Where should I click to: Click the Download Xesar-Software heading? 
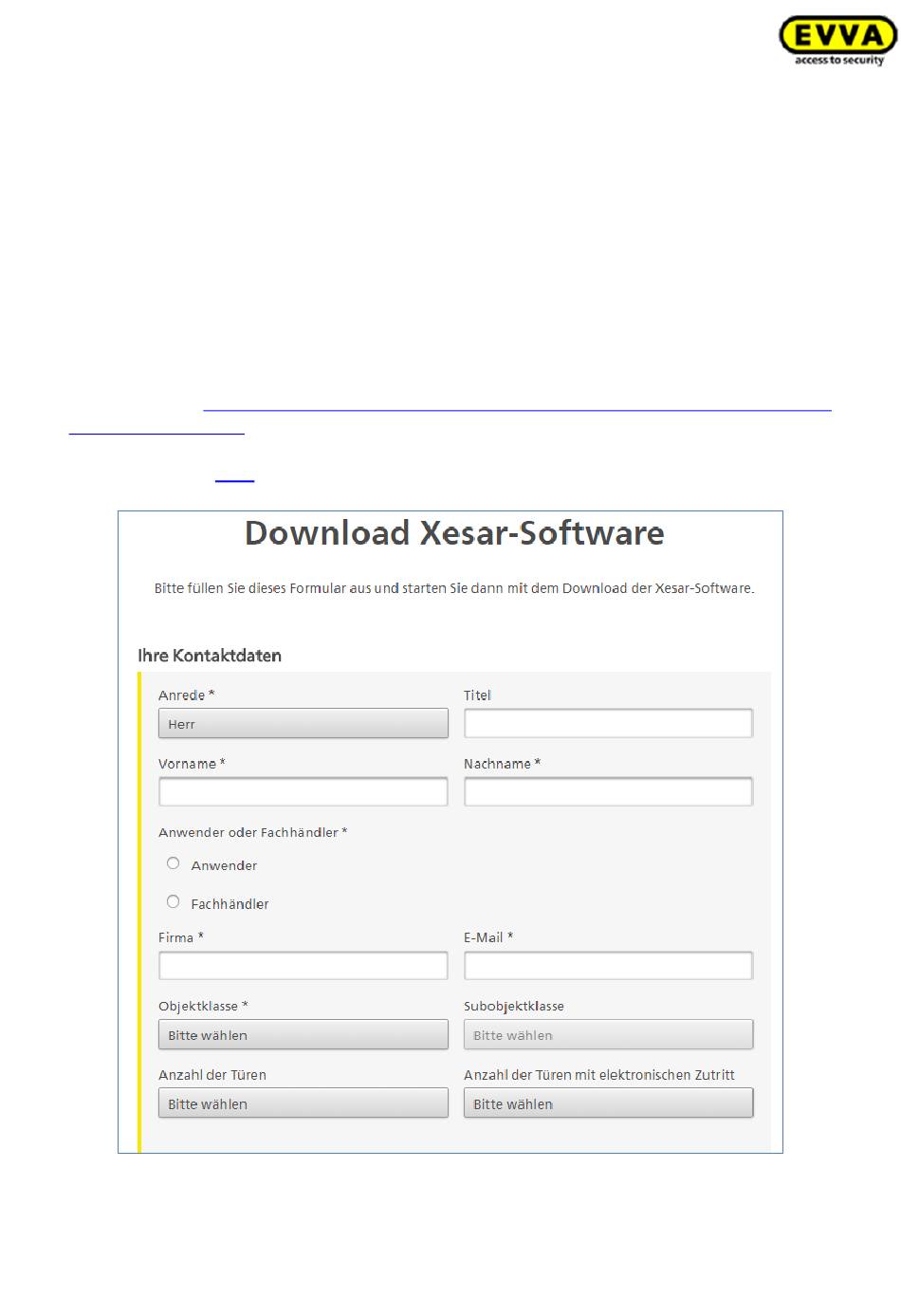(454, 533)
